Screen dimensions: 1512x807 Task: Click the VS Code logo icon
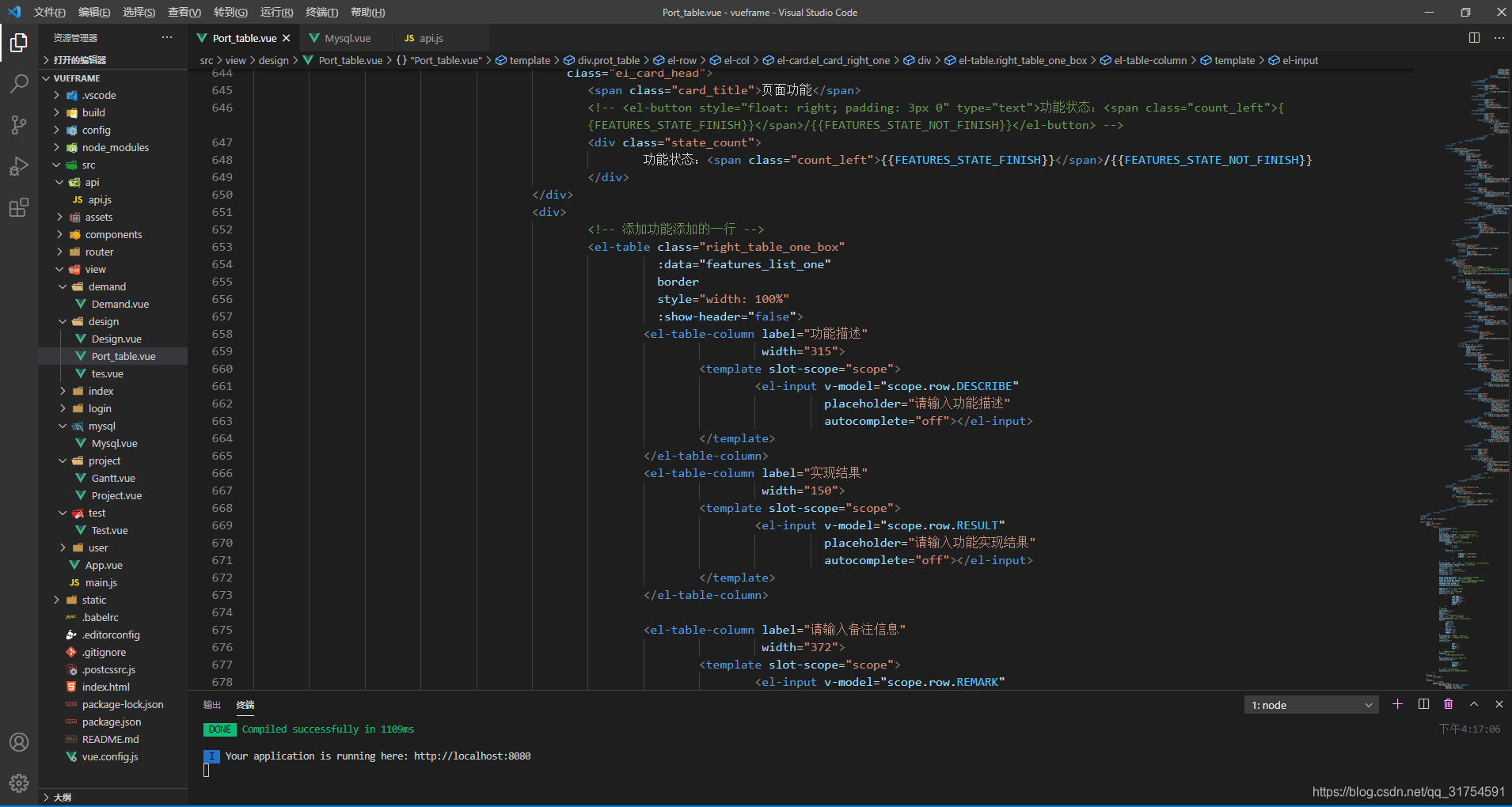pyautogui.click(x=14, y=12)
